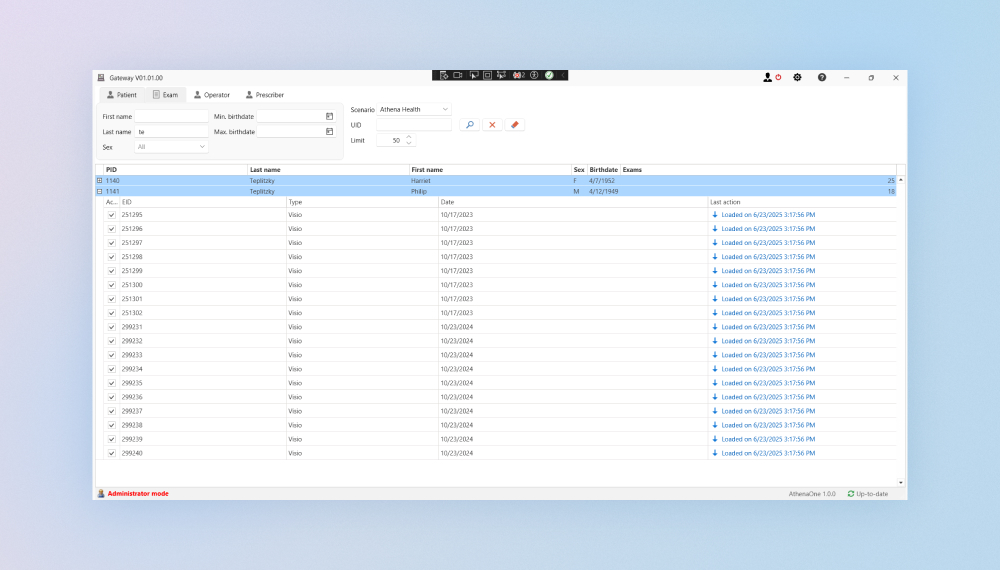The height and width of the screenshot is (570, 1000).
Task: Click the green Up-to-date refresh icon
Action: point(851,493)
